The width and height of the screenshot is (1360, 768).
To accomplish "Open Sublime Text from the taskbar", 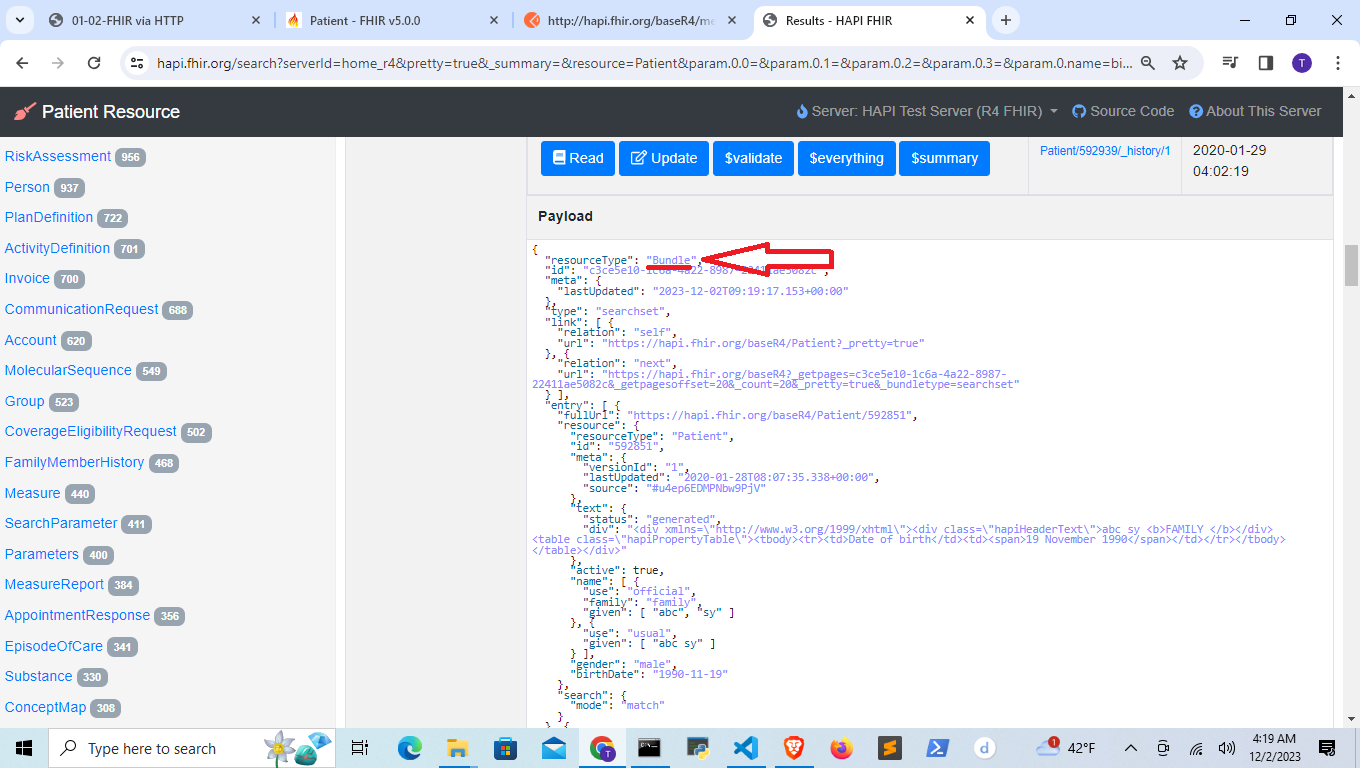I will (890, 747).
